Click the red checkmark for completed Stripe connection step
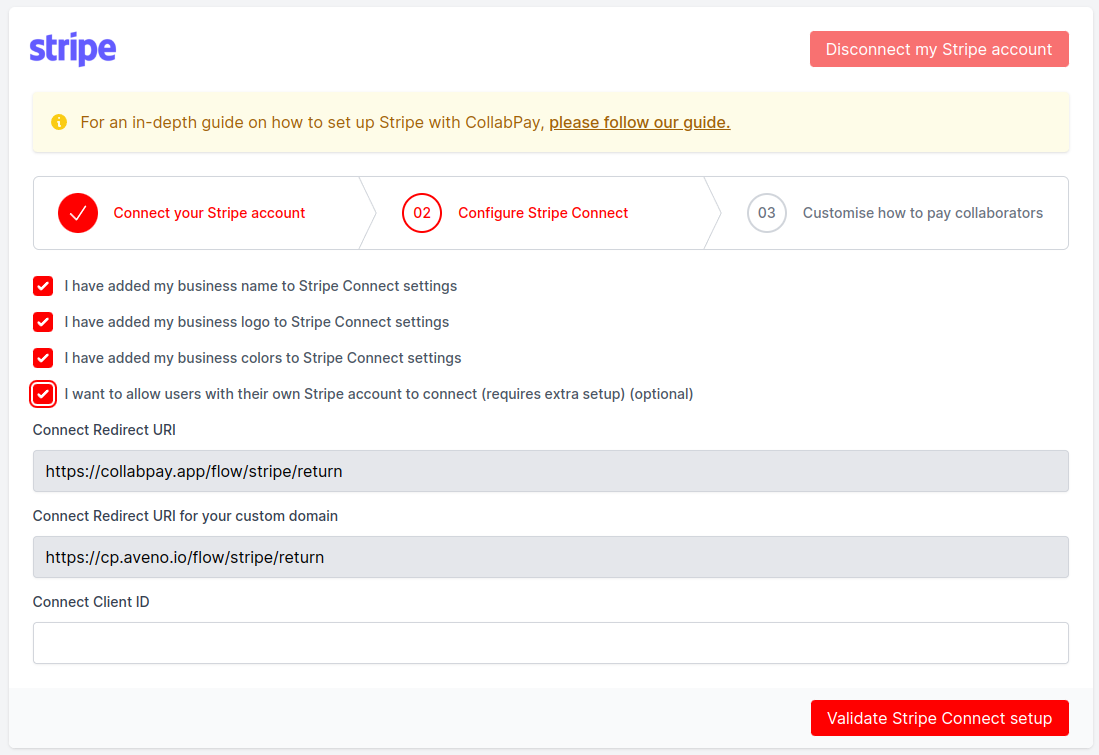This screenshot has width=1099, height=755. pos(77,212)
